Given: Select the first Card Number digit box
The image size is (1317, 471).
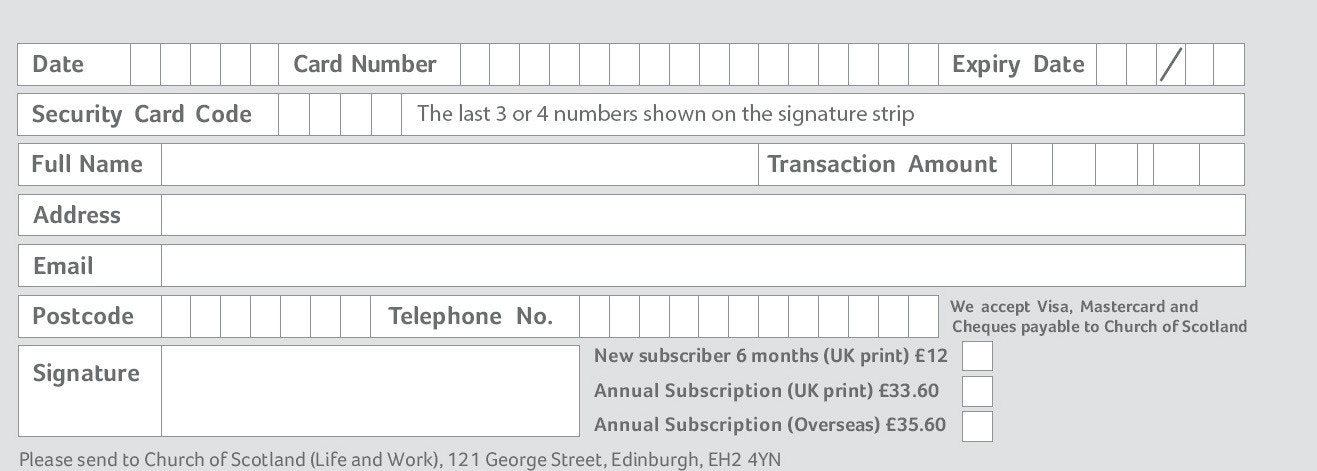Looking at the screenshot, I should tap(475, 64).
